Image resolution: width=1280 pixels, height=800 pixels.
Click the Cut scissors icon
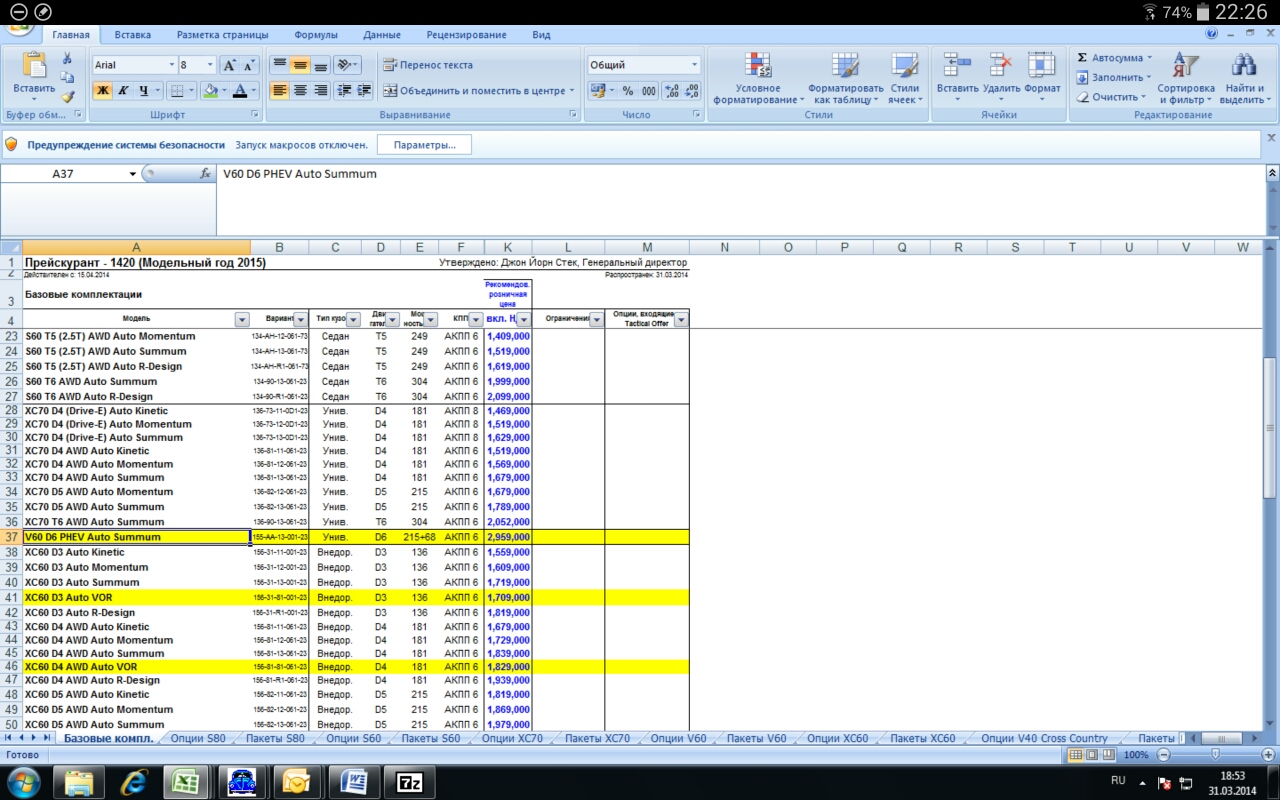pos(67,59)
